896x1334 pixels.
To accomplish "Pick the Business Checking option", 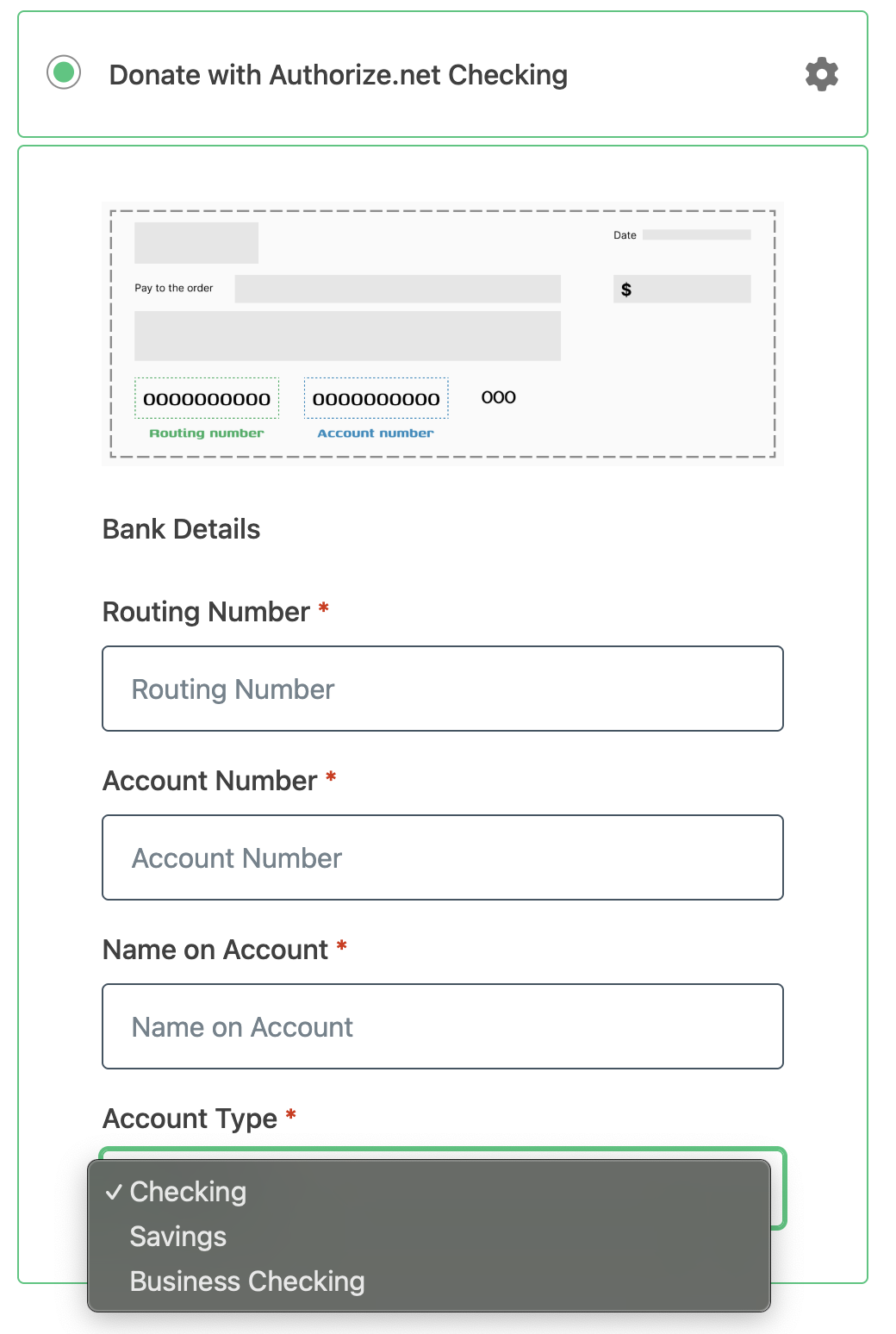I will [246, 1281].
